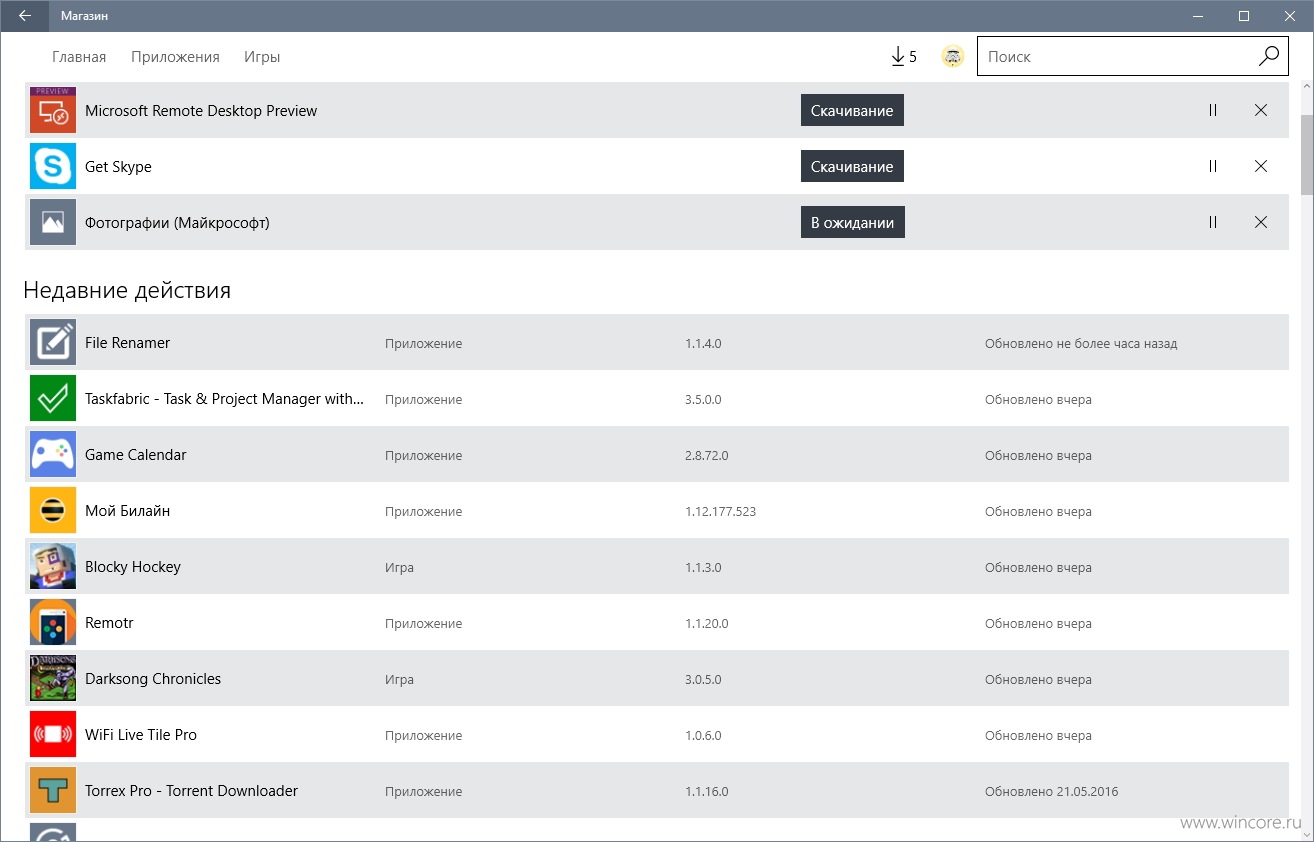Select the Мой Билайн title

[x=127, y=511]
